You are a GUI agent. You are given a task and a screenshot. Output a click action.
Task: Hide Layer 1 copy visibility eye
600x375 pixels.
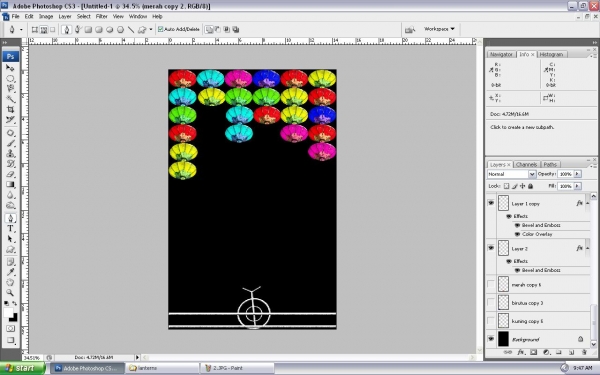491,203
